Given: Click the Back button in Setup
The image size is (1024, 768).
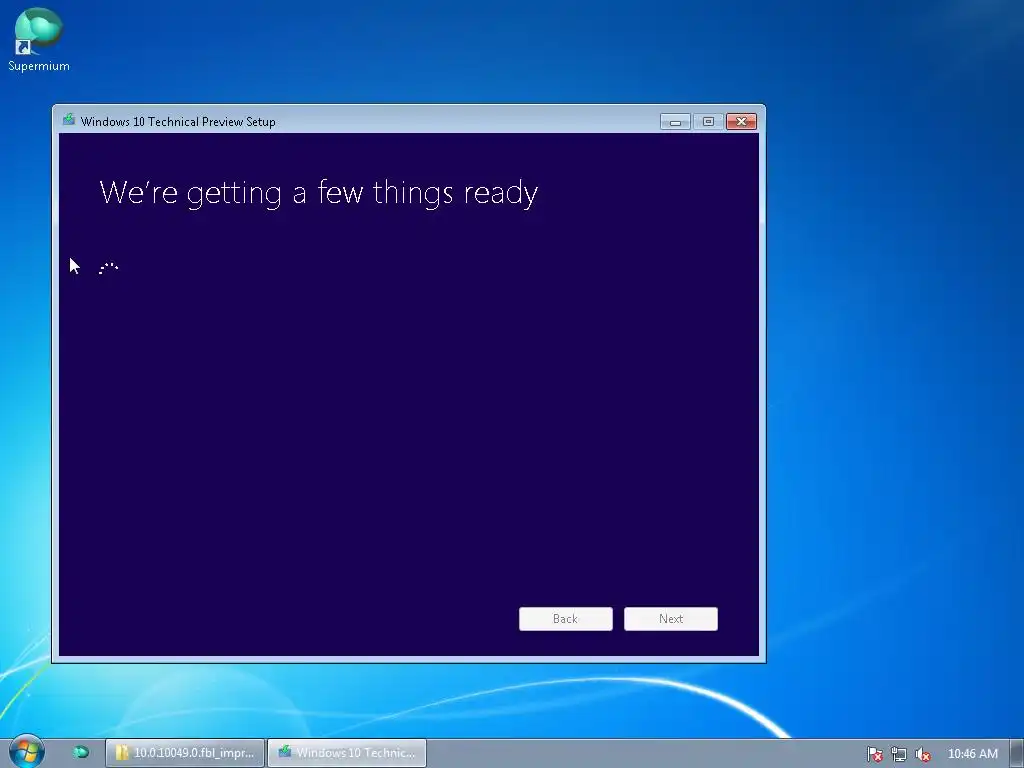Looking at the screenshot, I should point(566,618).
